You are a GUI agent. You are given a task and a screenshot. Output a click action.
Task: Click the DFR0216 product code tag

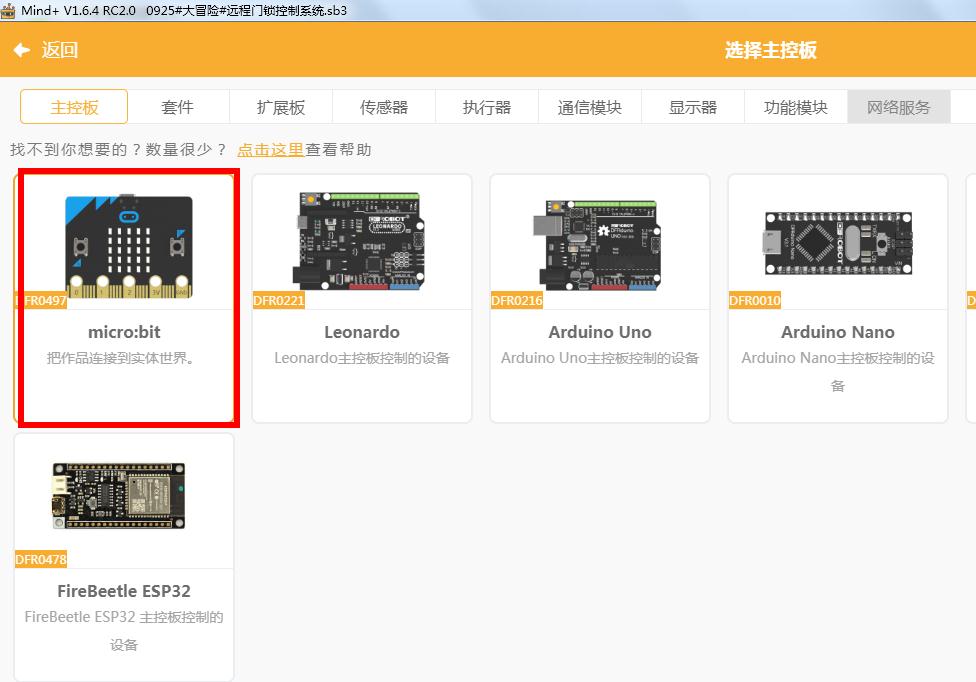[517, 301]
